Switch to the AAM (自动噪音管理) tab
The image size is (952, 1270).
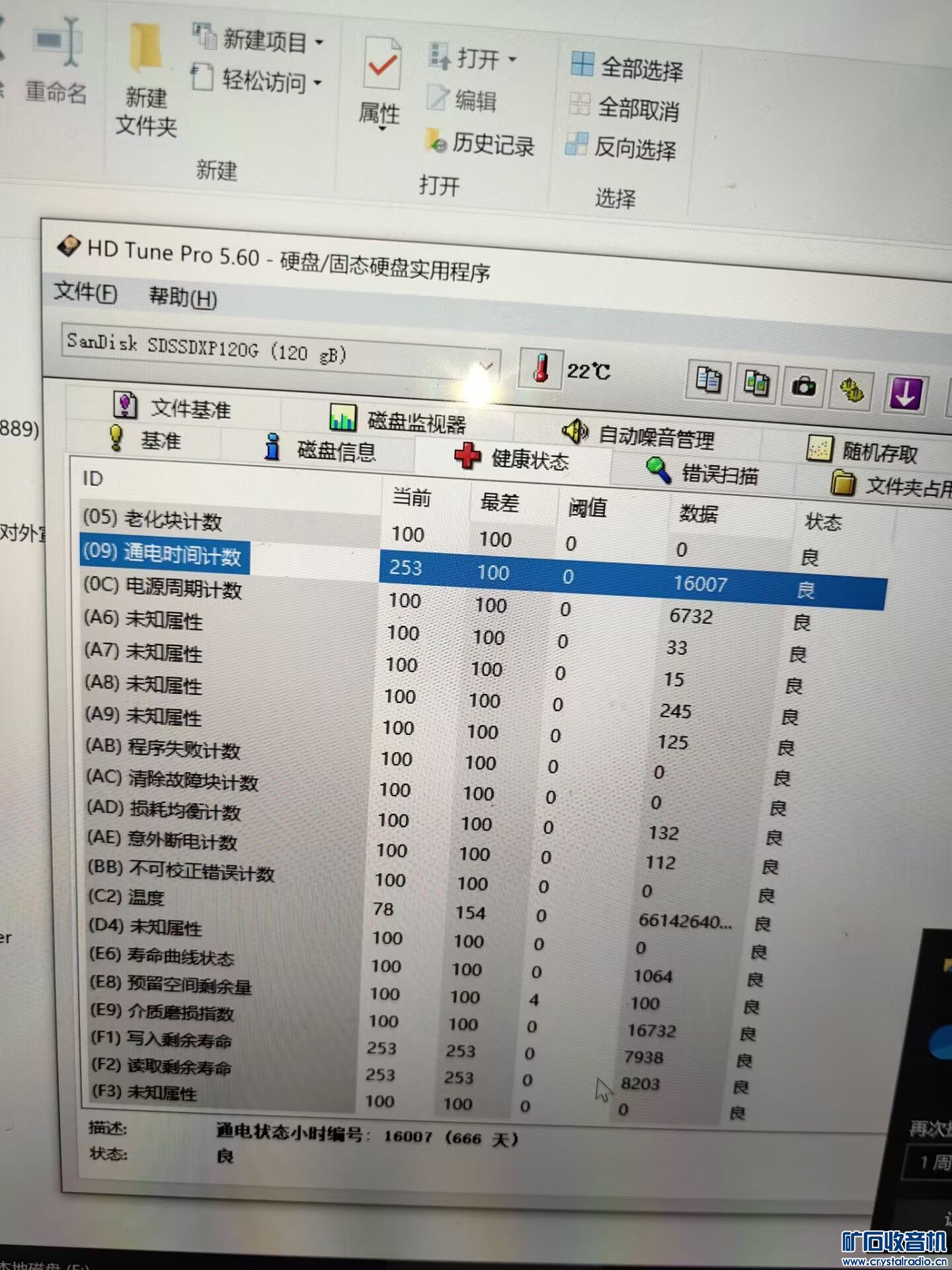(x=639, y=435)
